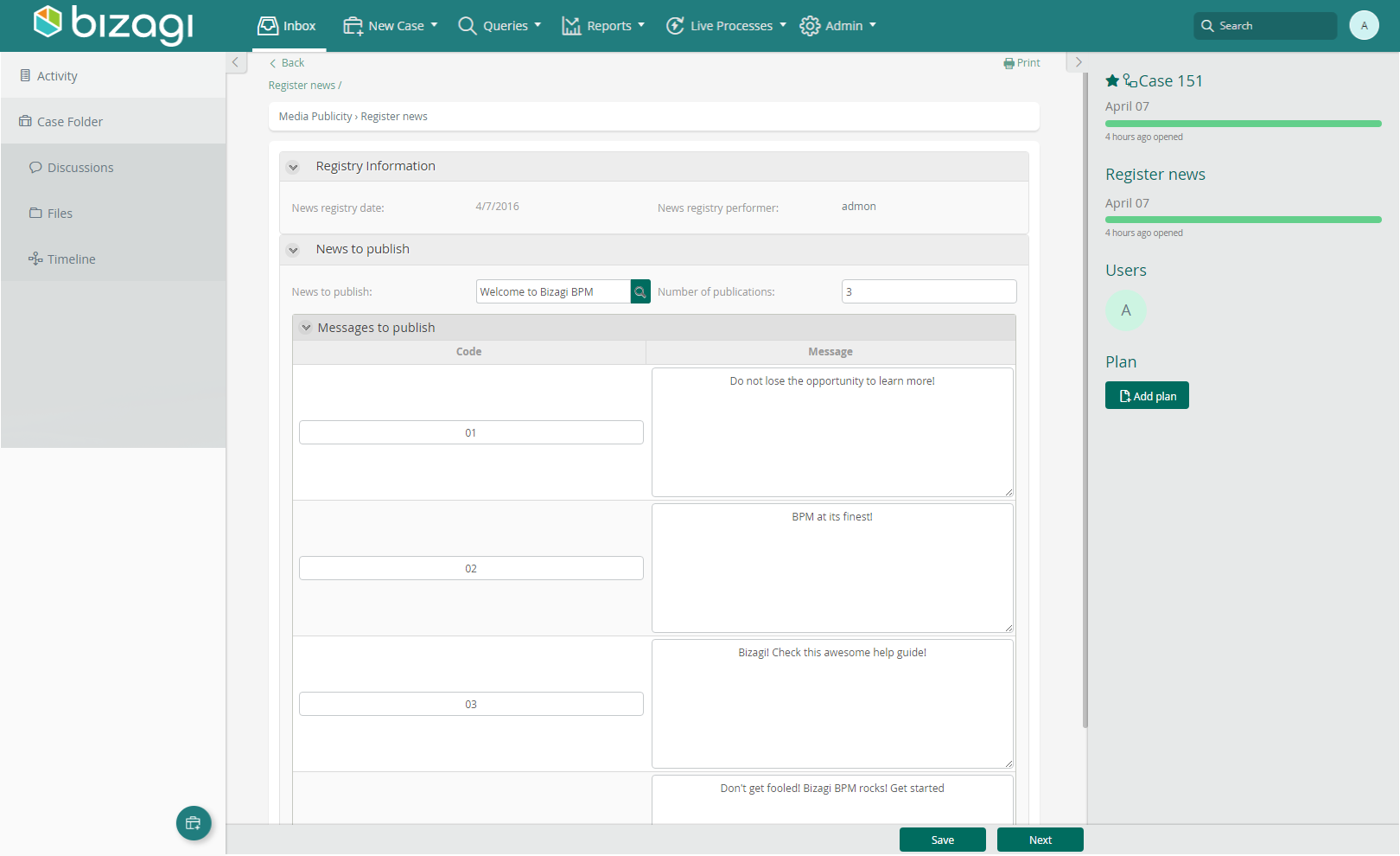Open Files in the sidebar
Viewport: 1400px width, 856px height.
point(113,213)
